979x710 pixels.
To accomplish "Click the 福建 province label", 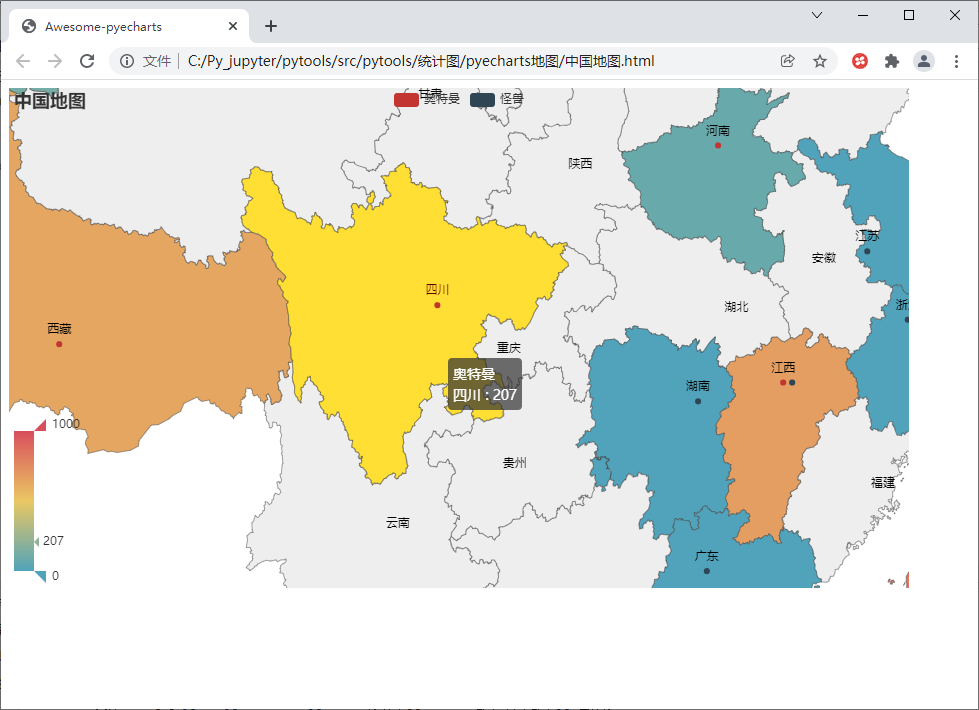I will point(883,482).
